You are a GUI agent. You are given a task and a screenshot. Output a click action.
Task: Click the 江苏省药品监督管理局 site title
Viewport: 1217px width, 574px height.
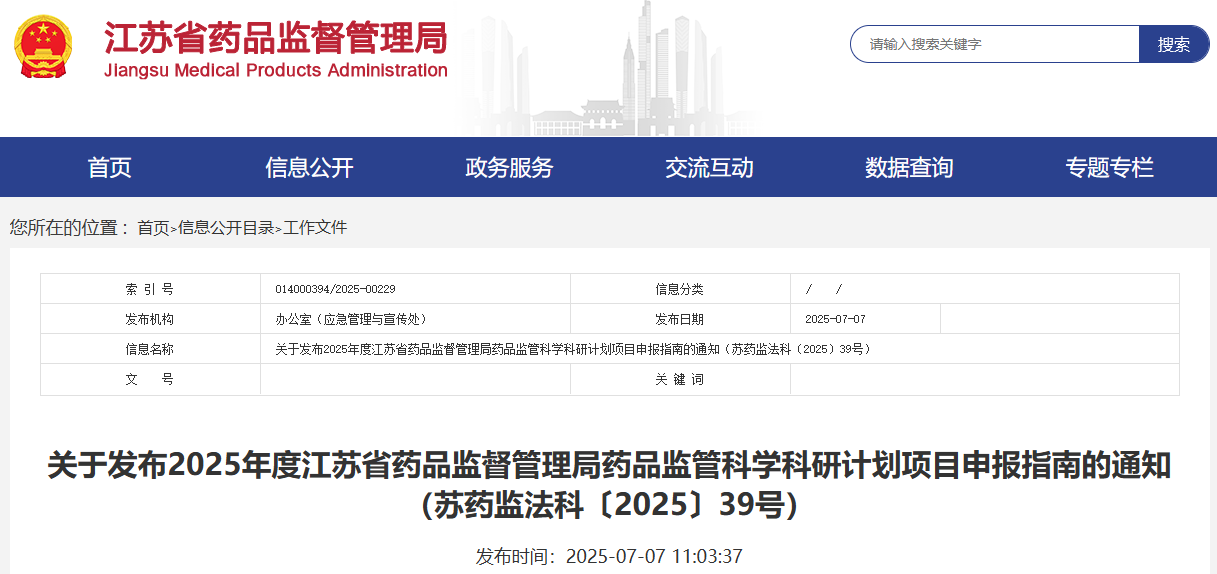[276, 37]
